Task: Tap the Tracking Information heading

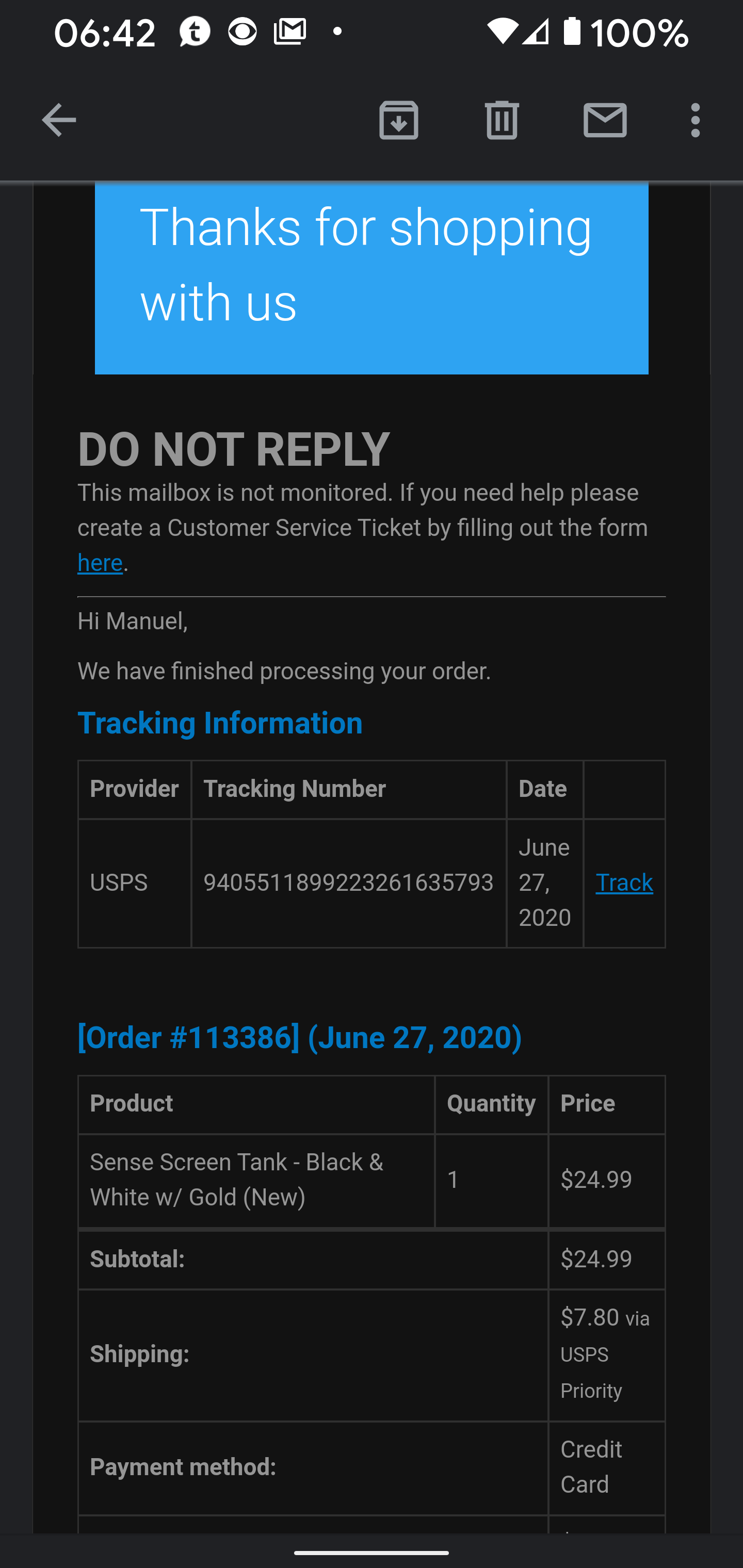Action: coord(220,723)
